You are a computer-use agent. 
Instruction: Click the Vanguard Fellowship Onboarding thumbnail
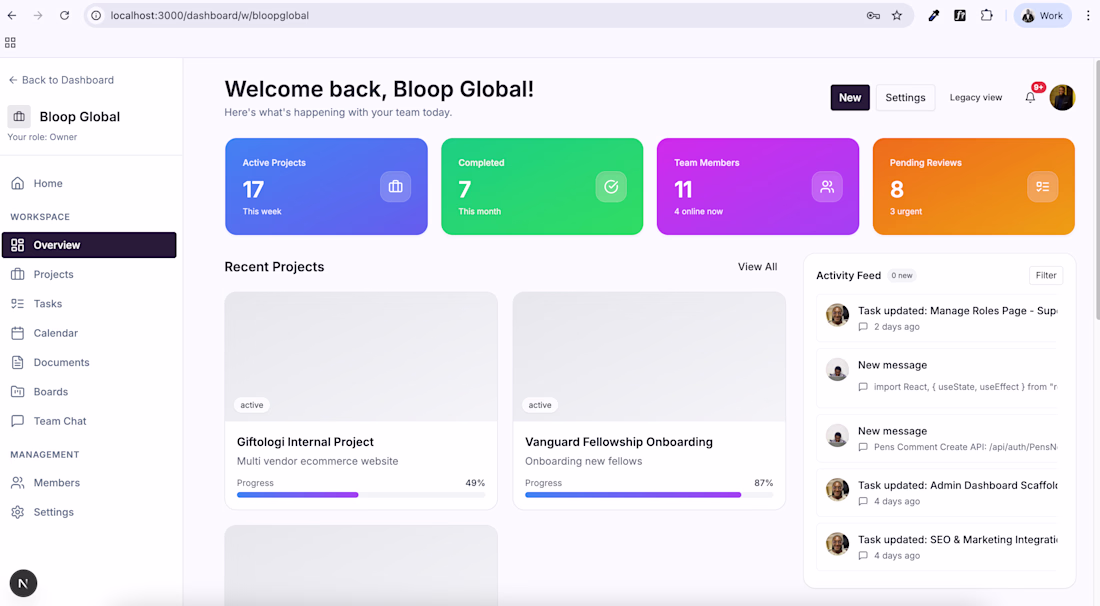650,357
